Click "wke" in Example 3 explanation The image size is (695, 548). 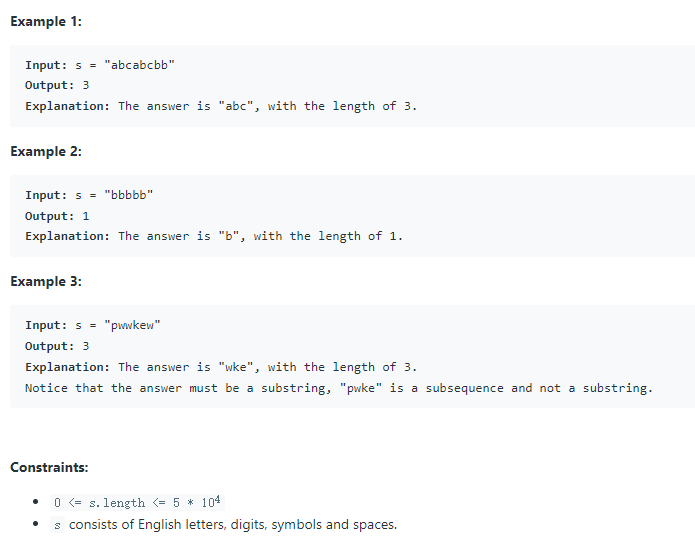(x=236, y=367)
